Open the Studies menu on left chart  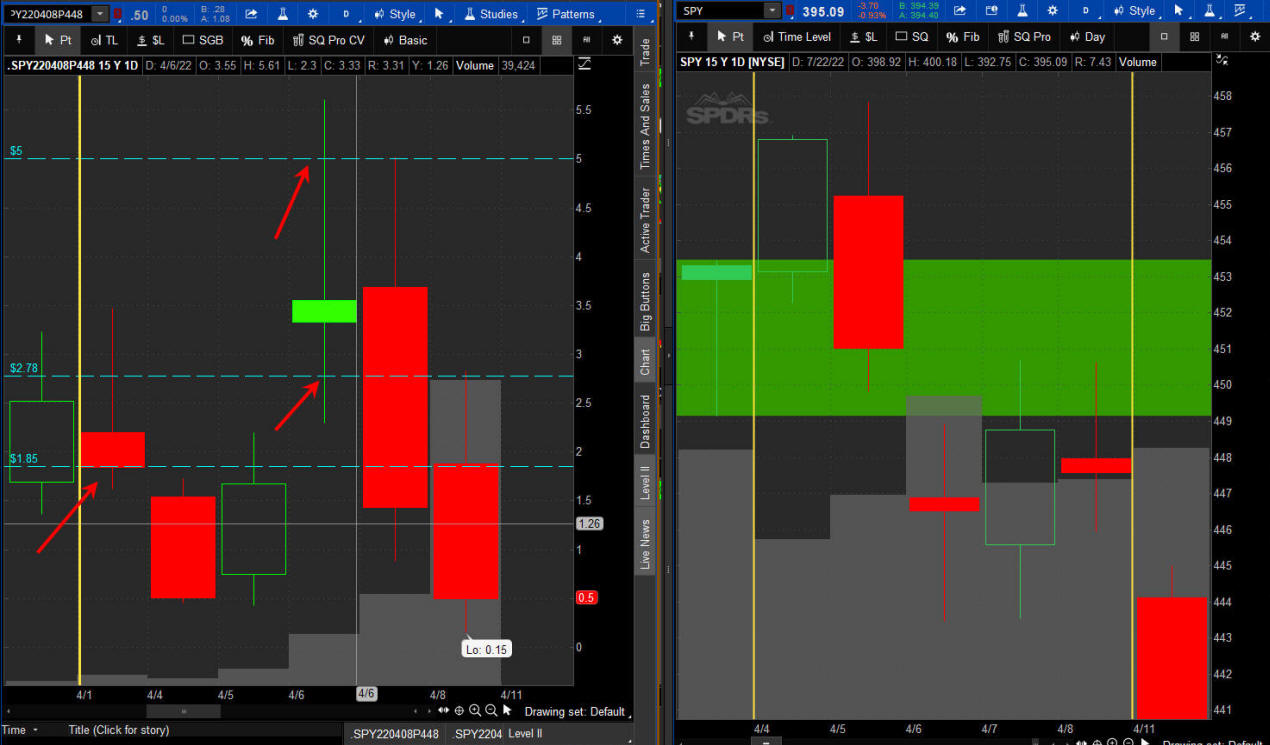point(490,14)
